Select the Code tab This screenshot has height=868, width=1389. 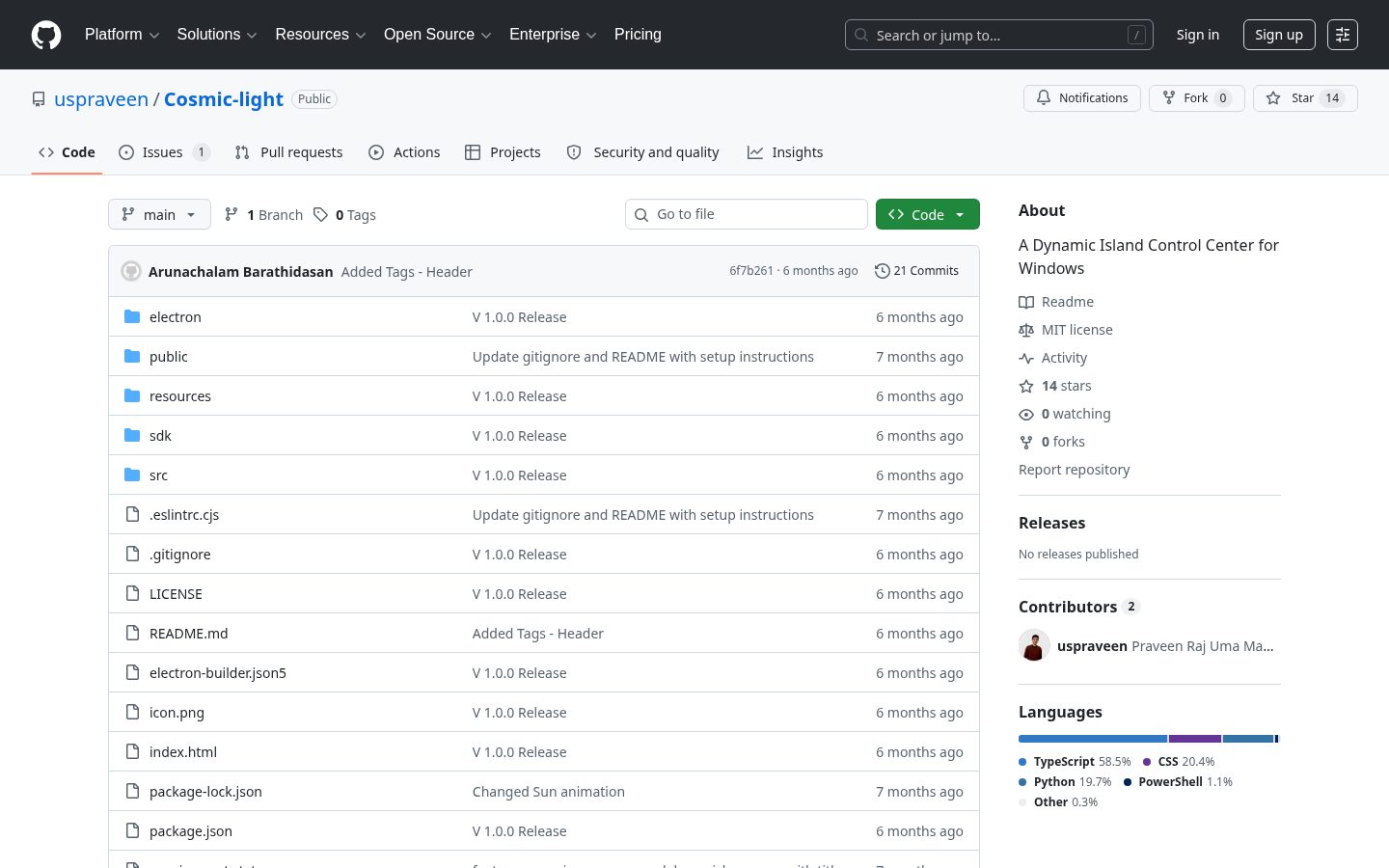click(67, 152)
